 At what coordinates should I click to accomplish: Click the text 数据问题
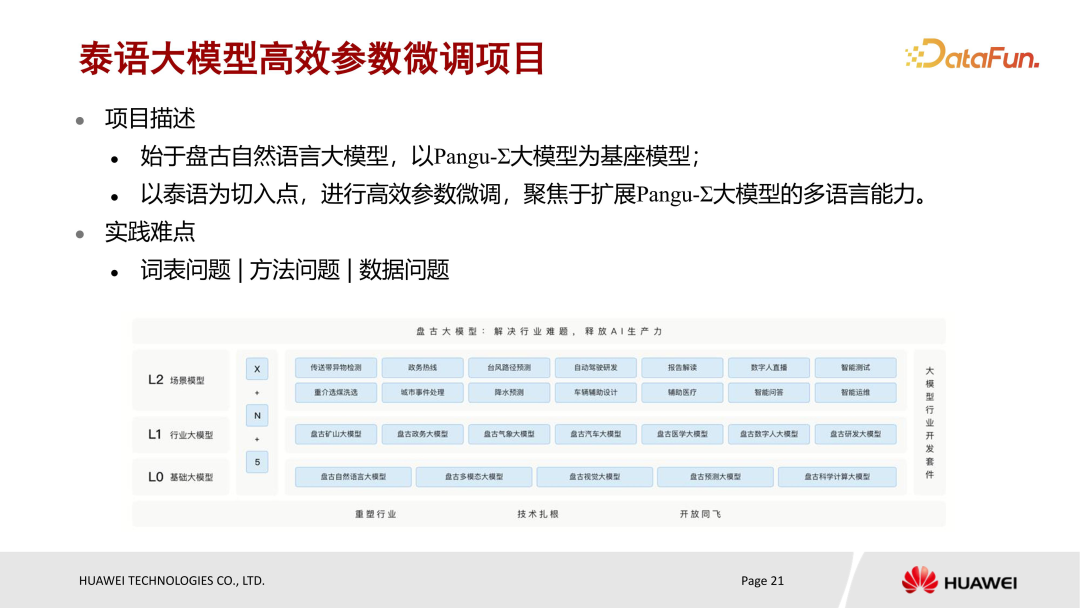pos(404,270)
